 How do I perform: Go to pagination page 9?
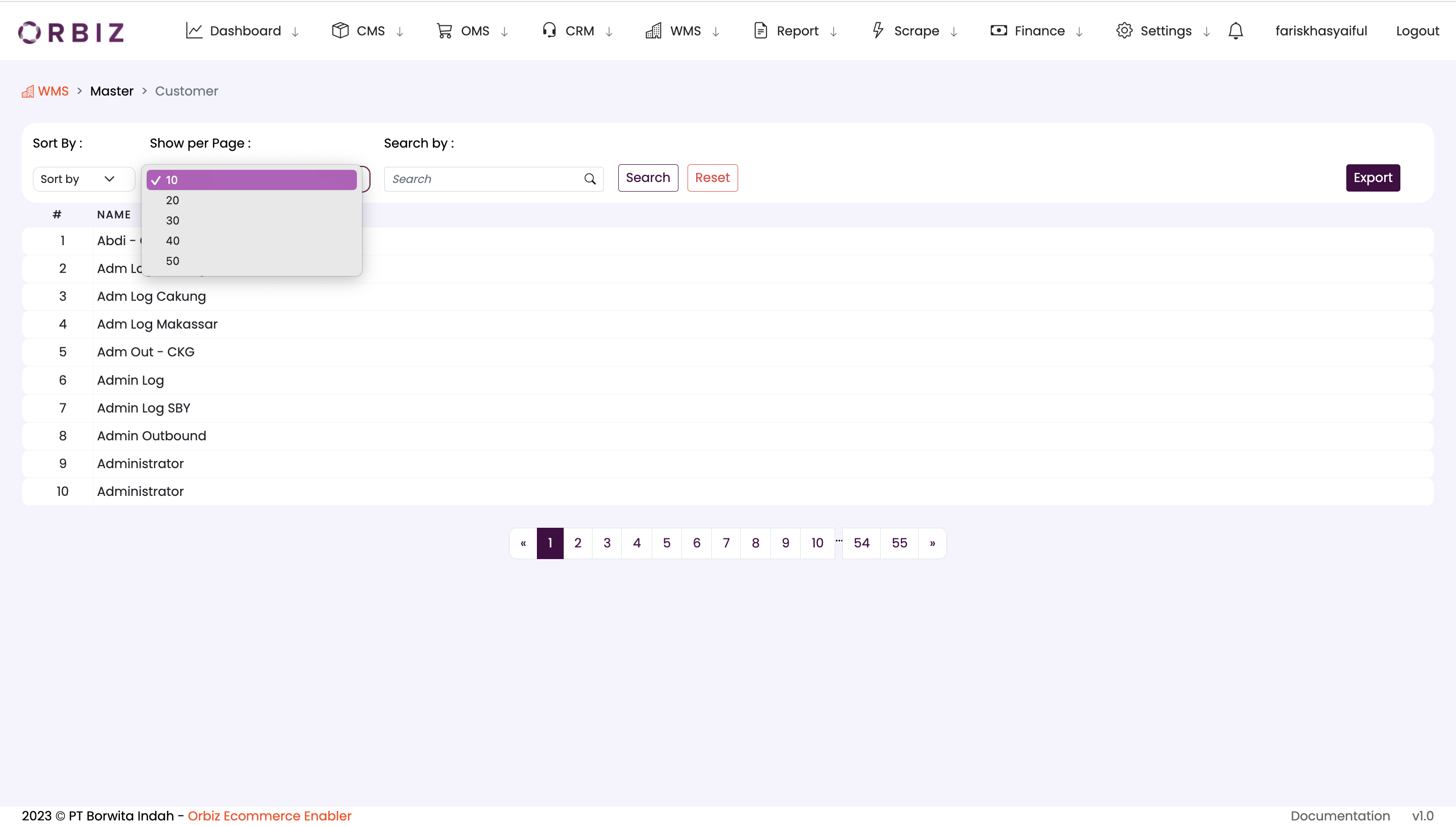pyautogui.click(x=786, y=543)
